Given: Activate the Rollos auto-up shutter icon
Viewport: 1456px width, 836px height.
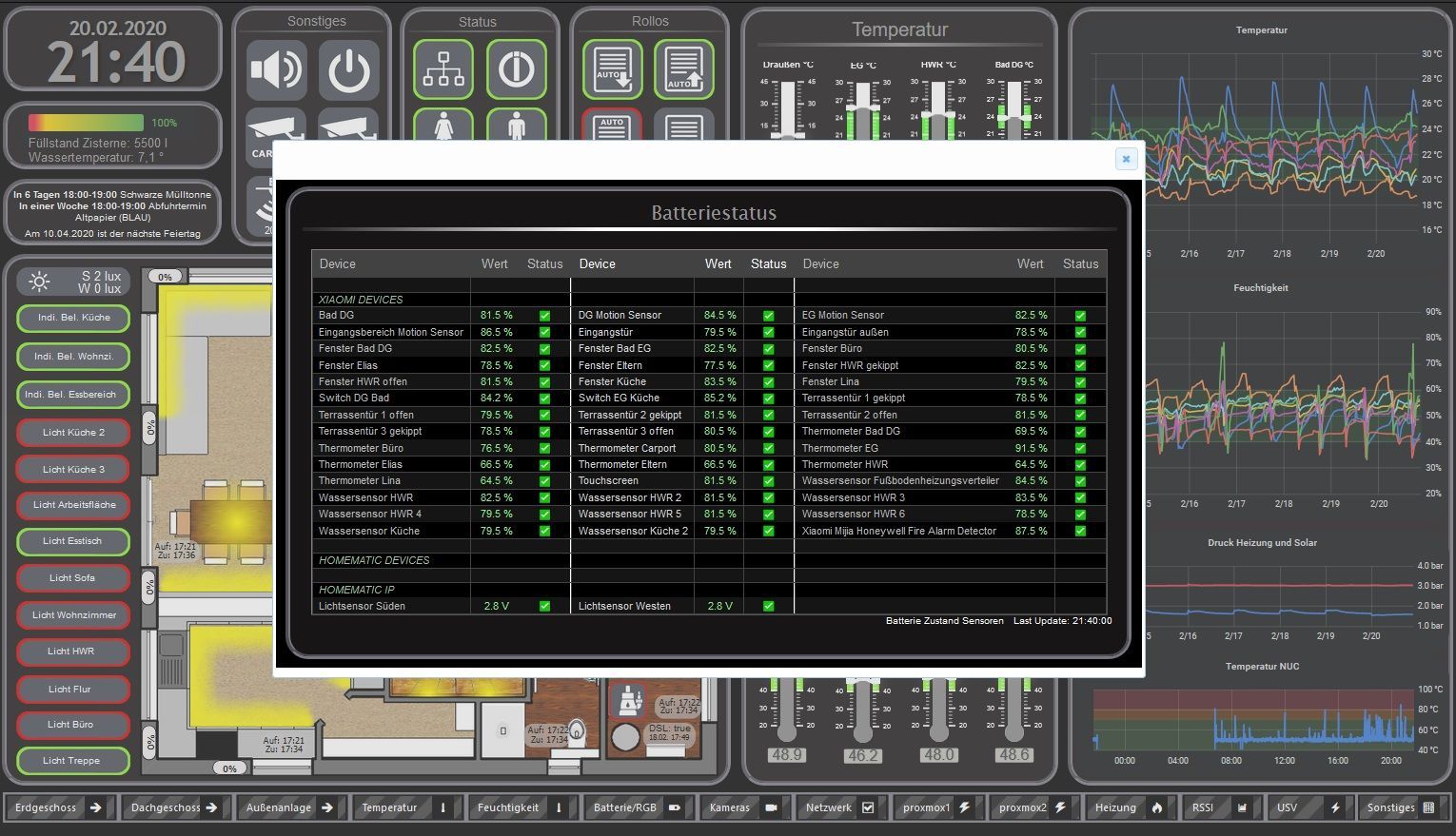Looking at the screenshot, I should [683, 70].
